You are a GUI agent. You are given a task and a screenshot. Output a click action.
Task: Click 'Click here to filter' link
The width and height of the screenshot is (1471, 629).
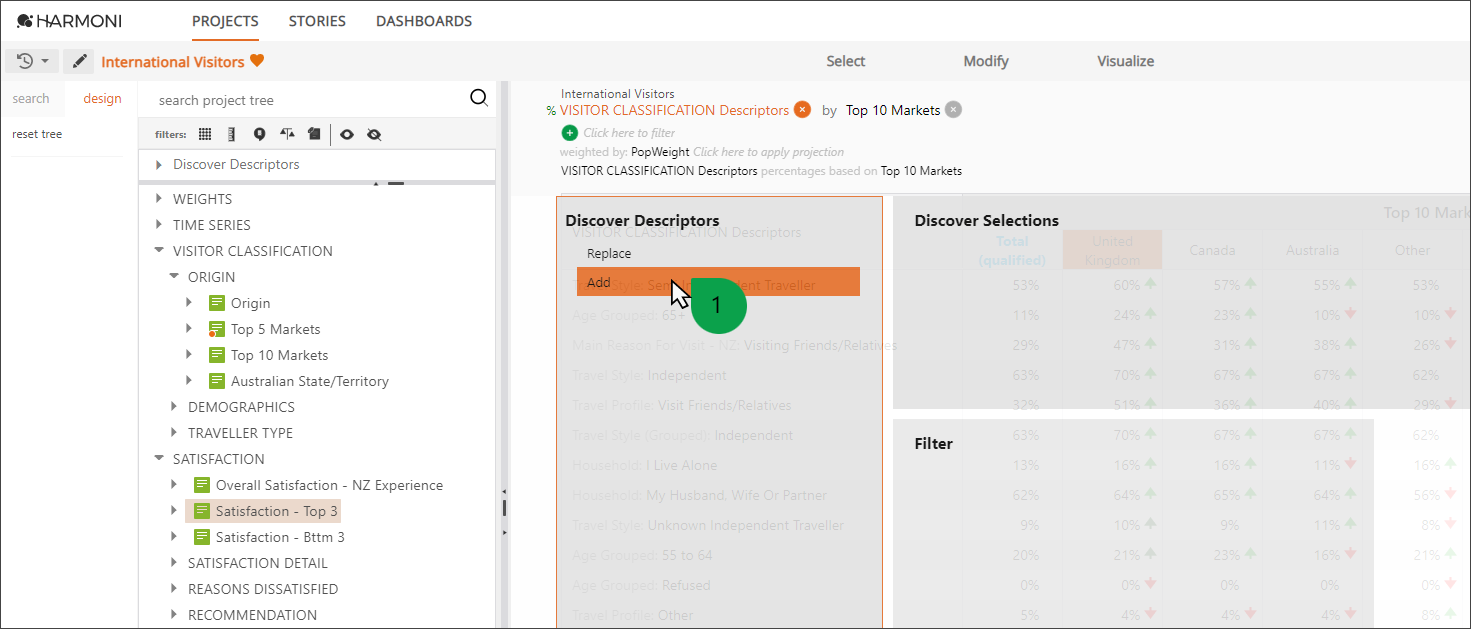[x=629, y=132]
